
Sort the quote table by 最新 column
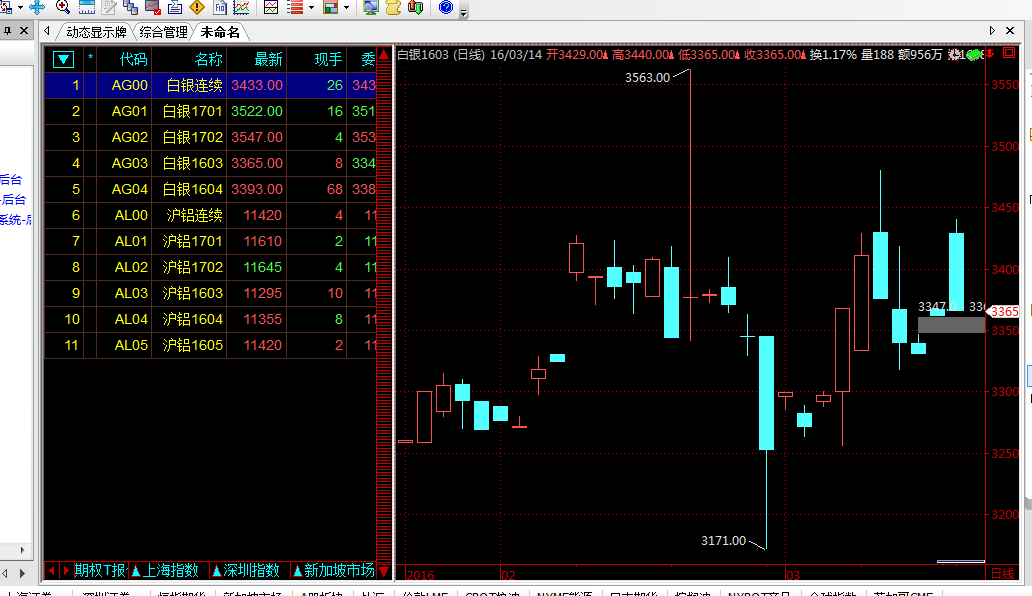[268, 60]
